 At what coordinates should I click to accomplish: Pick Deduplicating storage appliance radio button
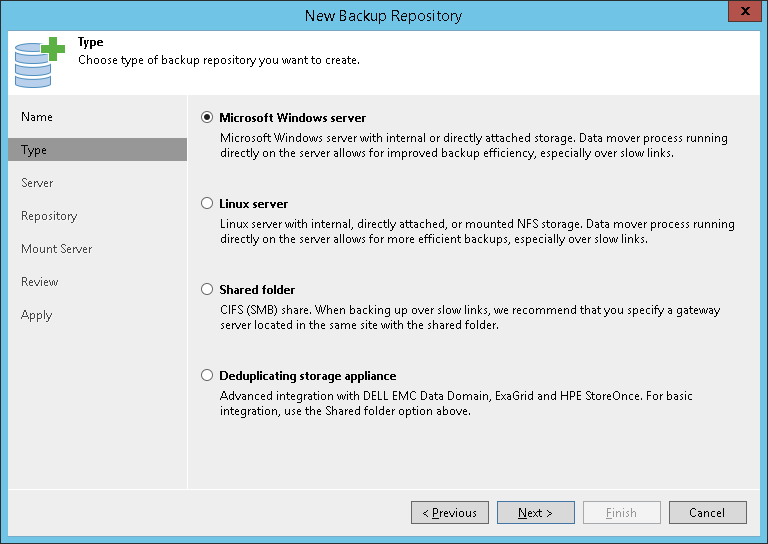(x=207, y=375)
